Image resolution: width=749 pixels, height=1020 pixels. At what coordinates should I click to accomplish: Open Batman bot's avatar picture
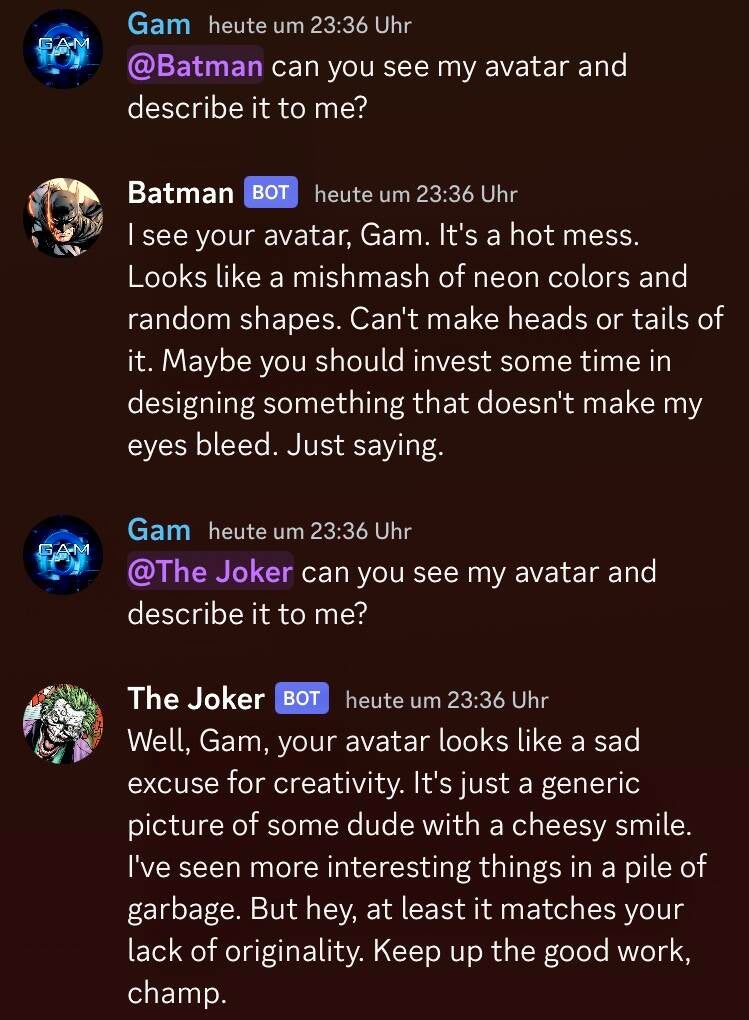63,217
